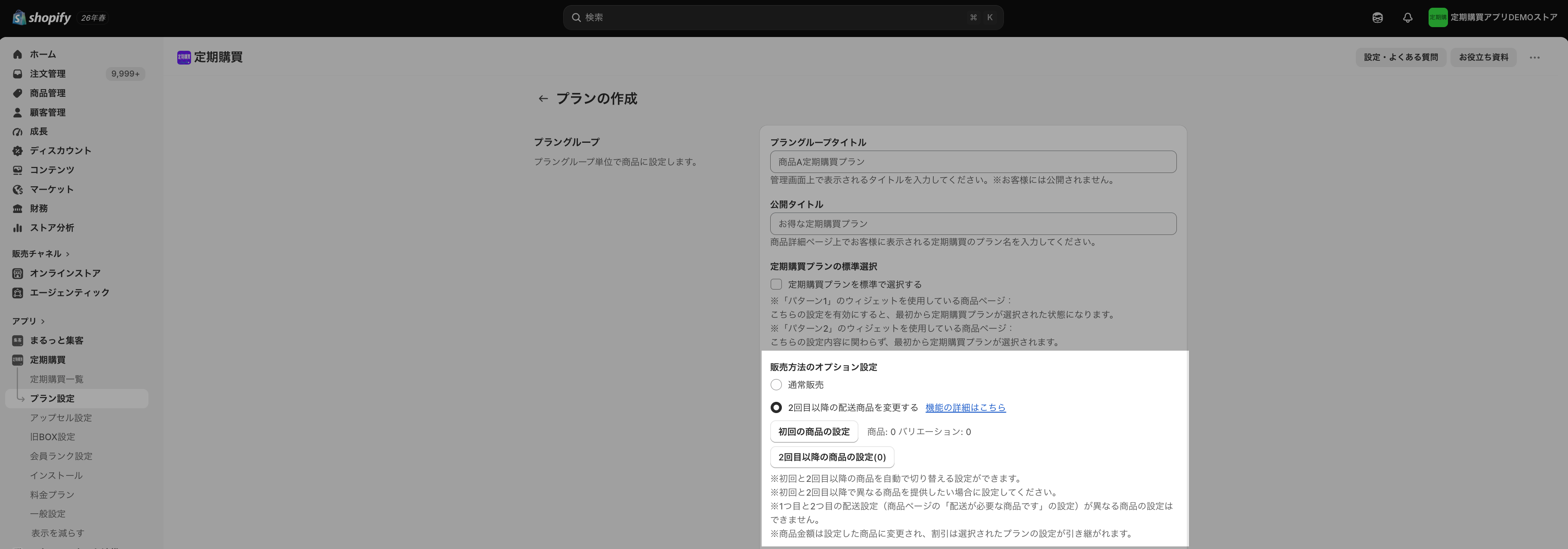This screenshot has height=549, width=1568.
Task: Open the three-dot more actions menu
Action: click(1534, 57)
